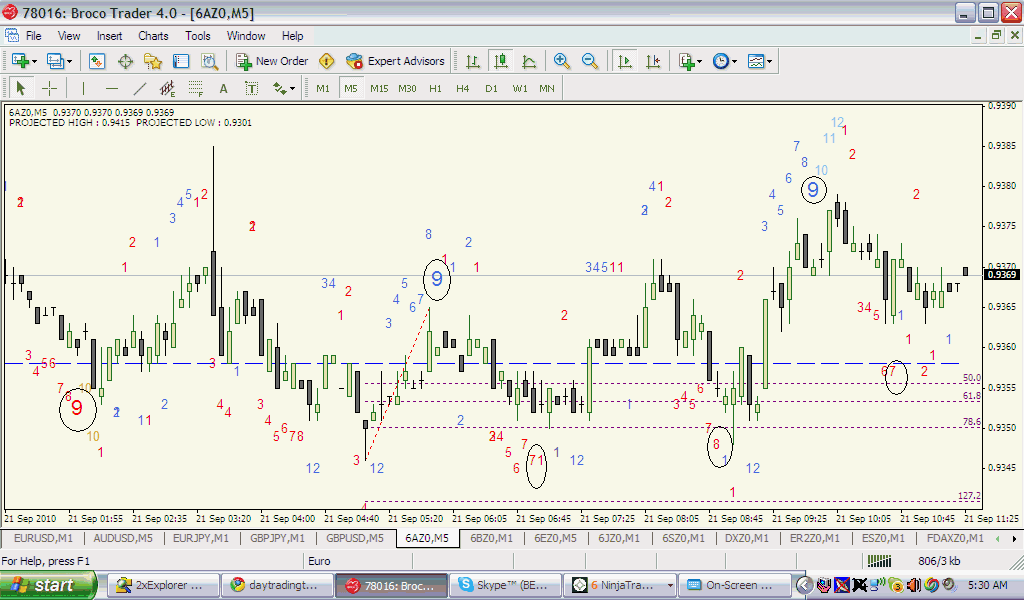Zoom in on the chart

click(561, 61)
